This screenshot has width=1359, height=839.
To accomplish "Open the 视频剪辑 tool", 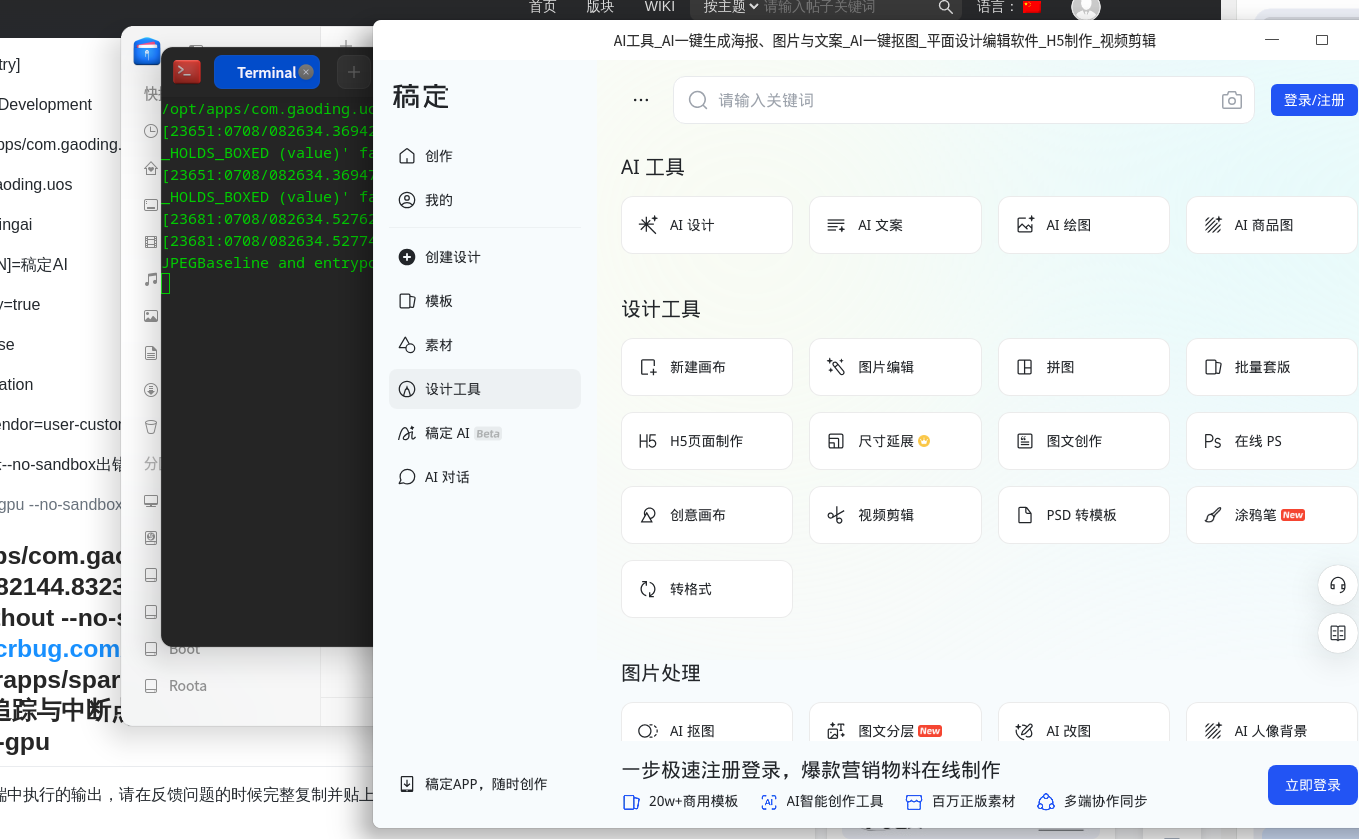I will pos(895,515).
